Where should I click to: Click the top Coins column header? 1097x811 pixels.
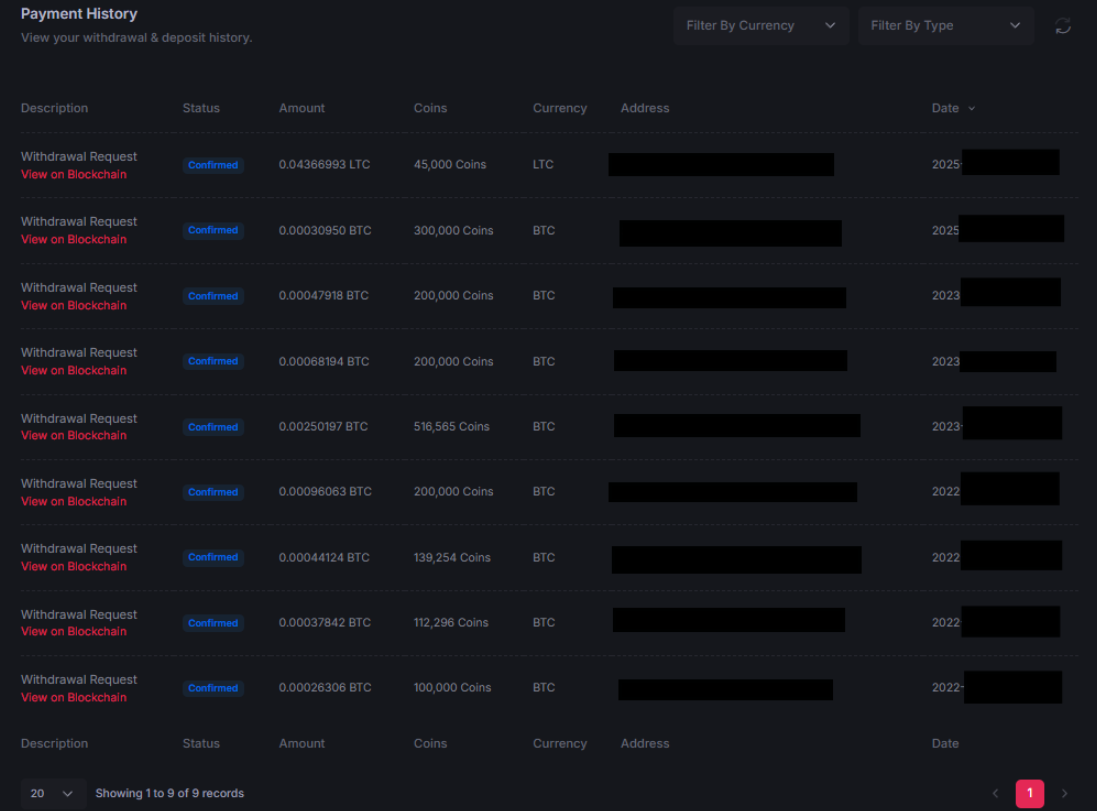tap(430, 108)
